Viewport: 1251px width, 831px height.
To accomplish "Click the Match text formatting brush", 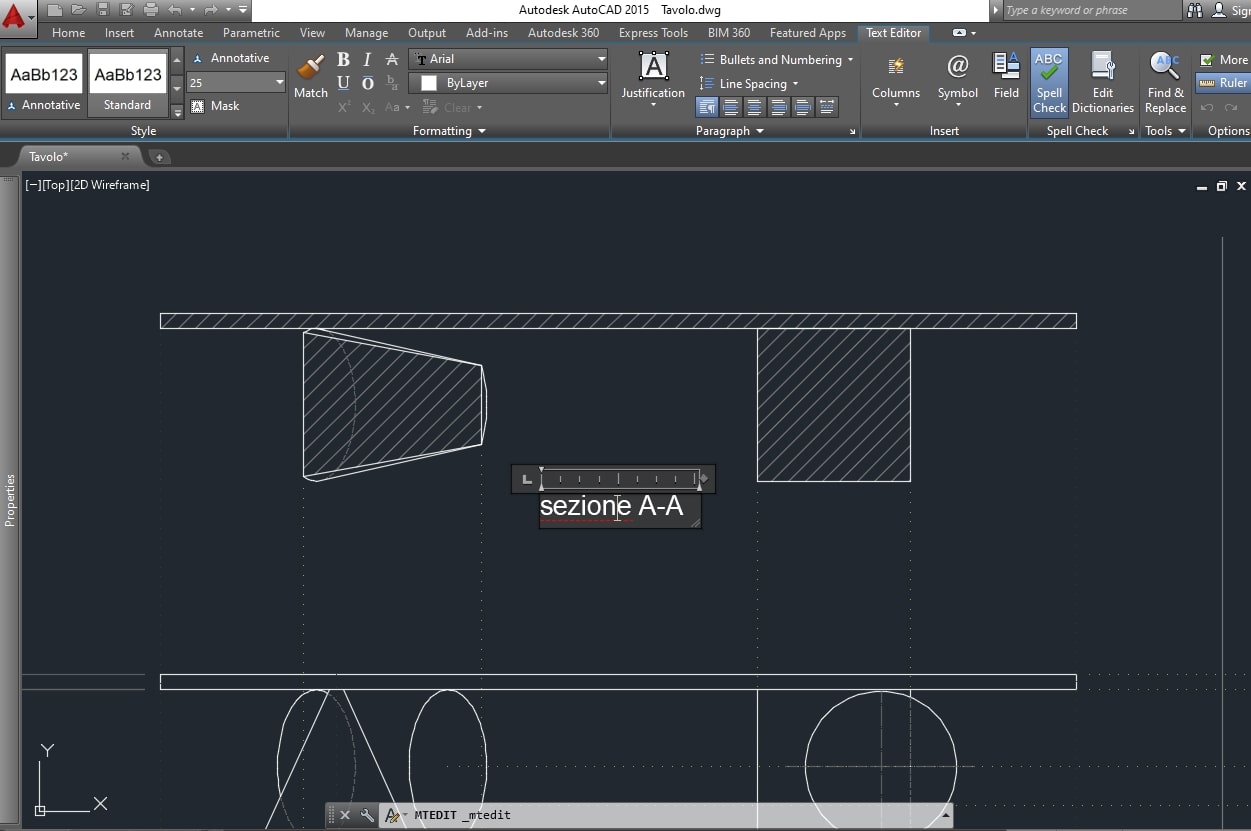I will tap(310, 76).
